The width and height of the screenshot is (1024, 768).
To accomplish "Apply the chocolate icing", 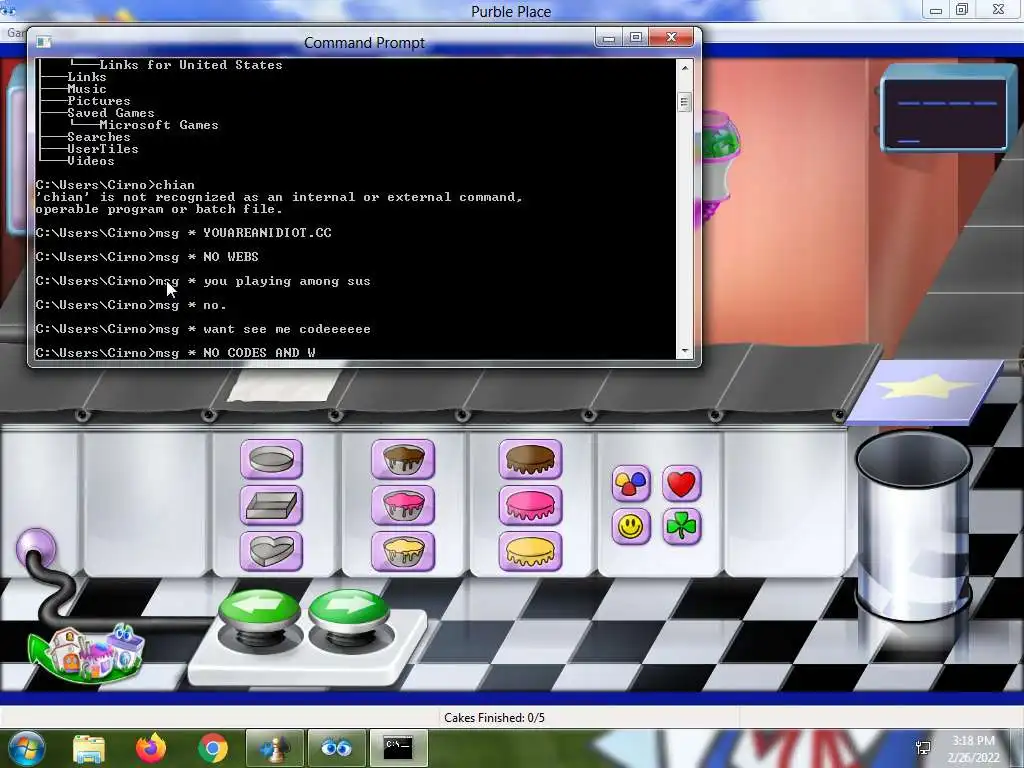I will point(530,459).
